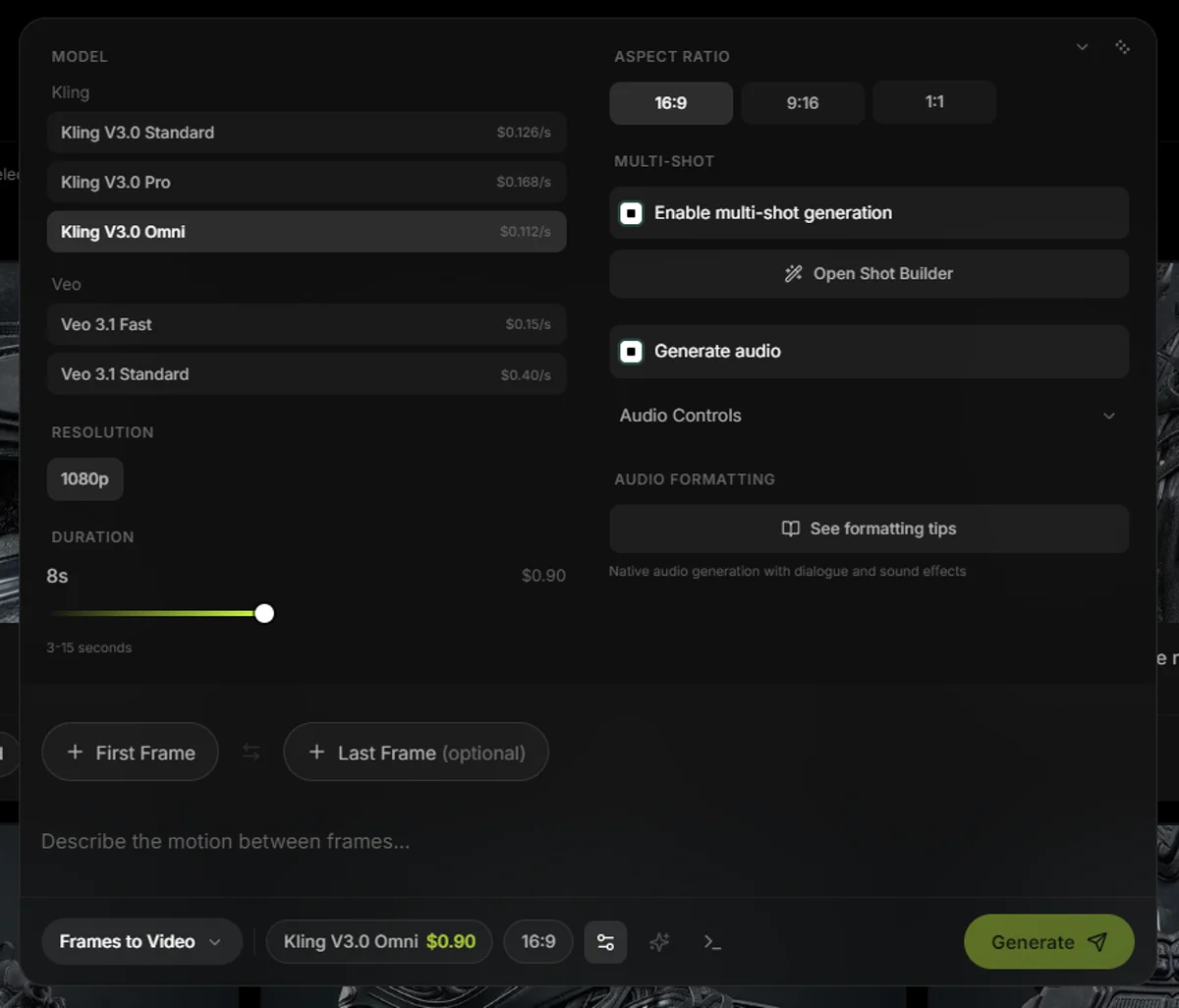Image resolution: width=1179 pixels, height=1008 pixels.
Task: Click the terminal prompt icon in the bottom bar
Action: pyautogui.click(x=712, y=942)
